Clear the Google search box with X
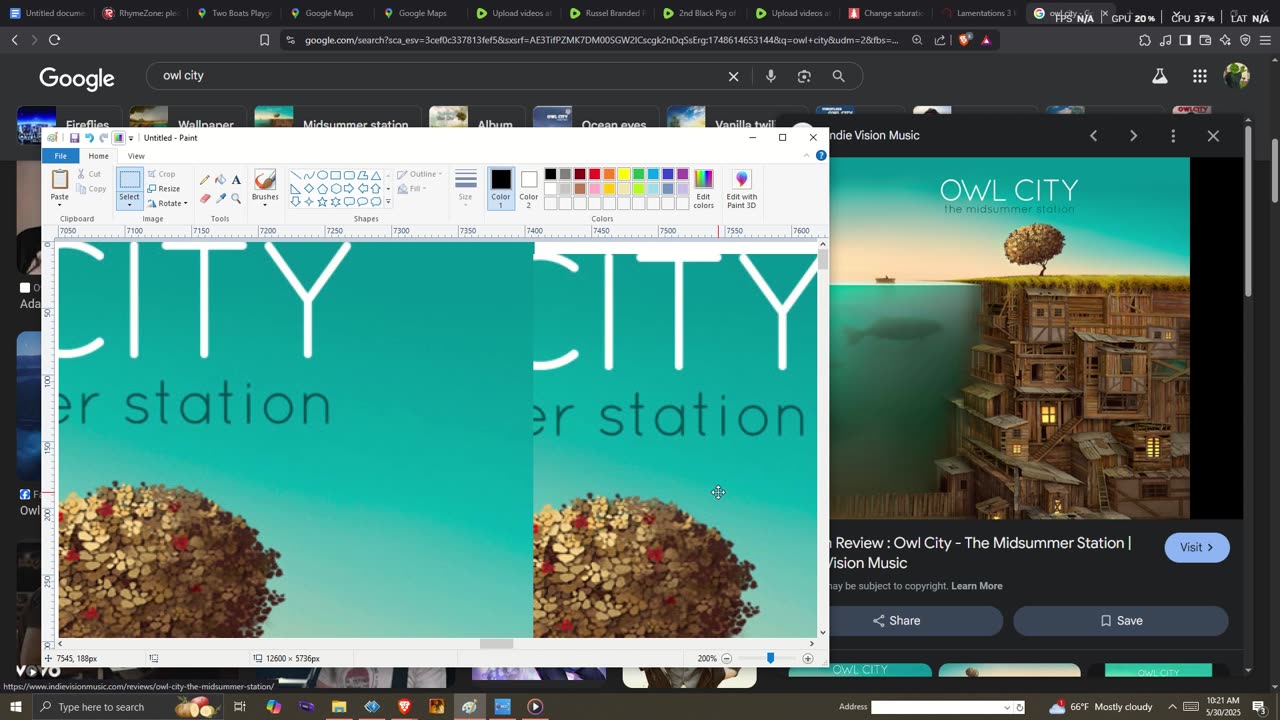1280x720 pixels. point(733,76)
